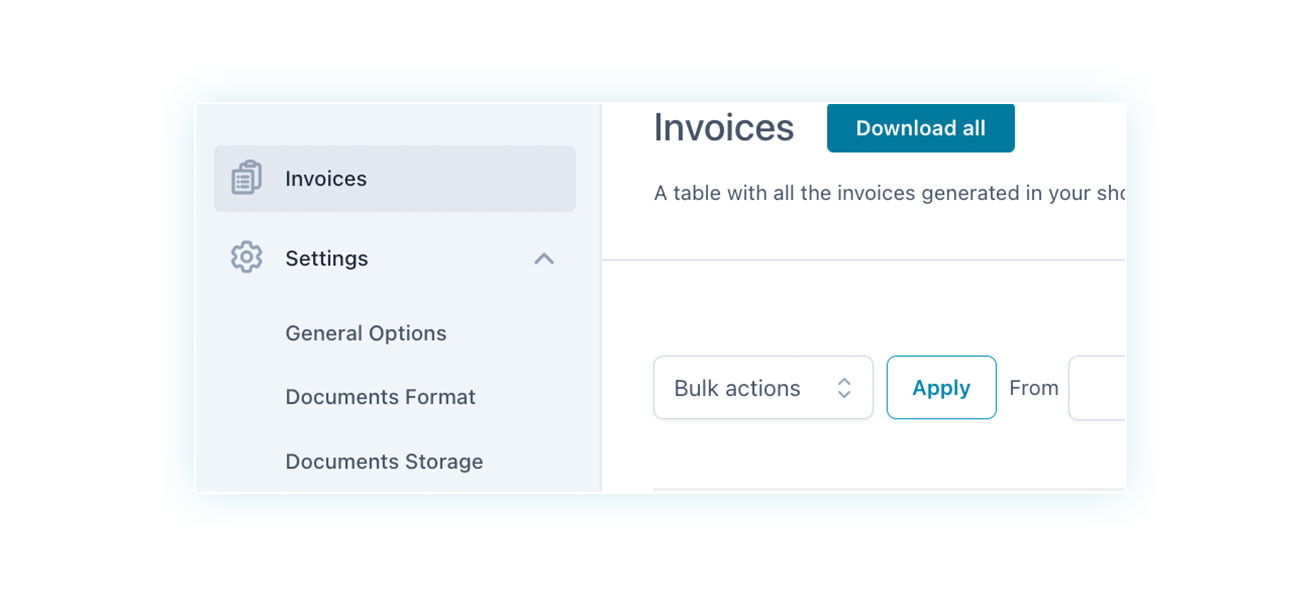Open Documents Storage settings page

coord(384,461)
